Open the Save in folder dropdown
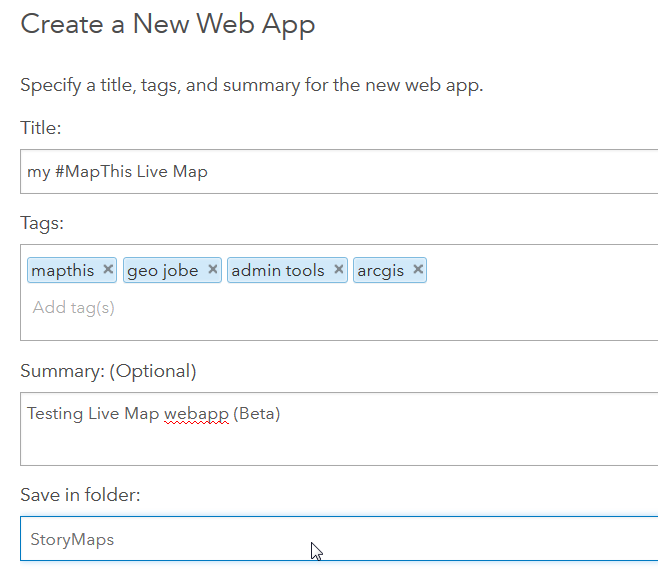Viewport: 658px width, 583px height. coord(340,540)
